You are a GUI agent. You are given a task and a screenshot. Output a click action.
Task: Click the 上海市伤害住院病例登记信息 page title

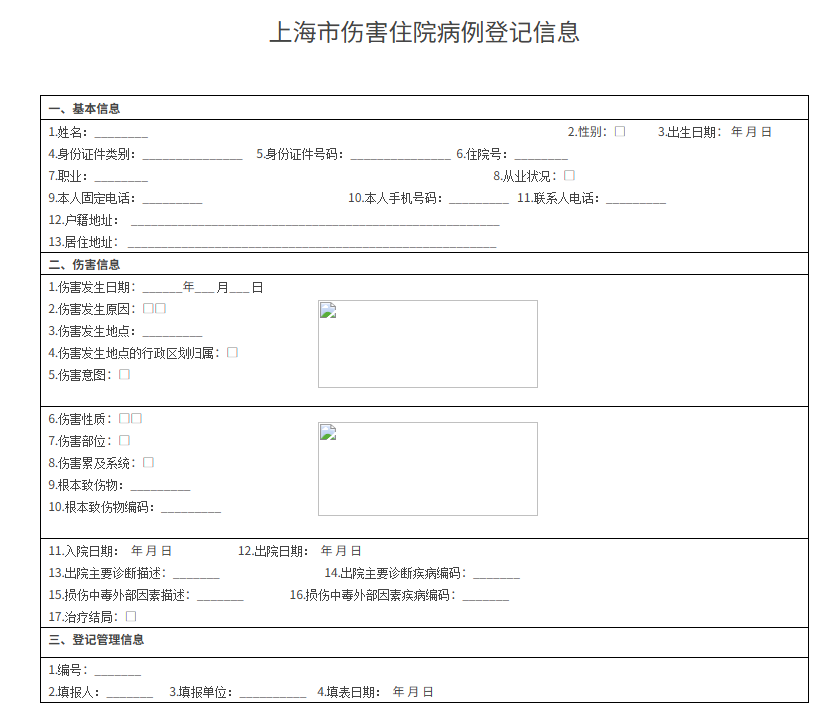[424, 32]
